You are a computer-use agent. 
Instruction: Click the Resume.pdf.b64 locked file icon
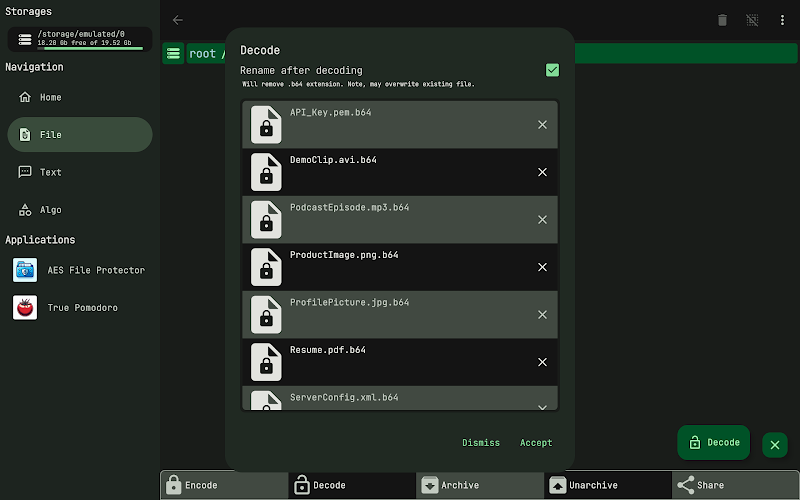click(x=266, y=362)
